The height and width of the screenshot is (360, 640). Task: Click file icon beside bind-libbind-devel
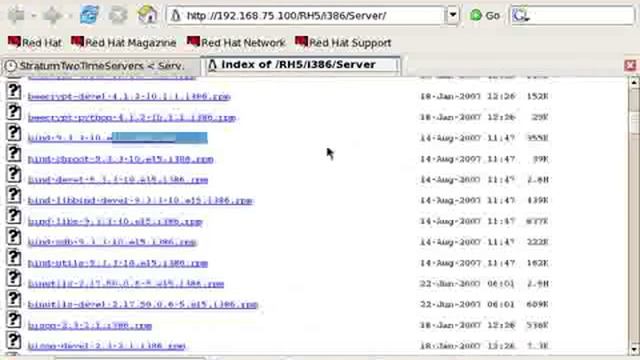click(13, 196)
